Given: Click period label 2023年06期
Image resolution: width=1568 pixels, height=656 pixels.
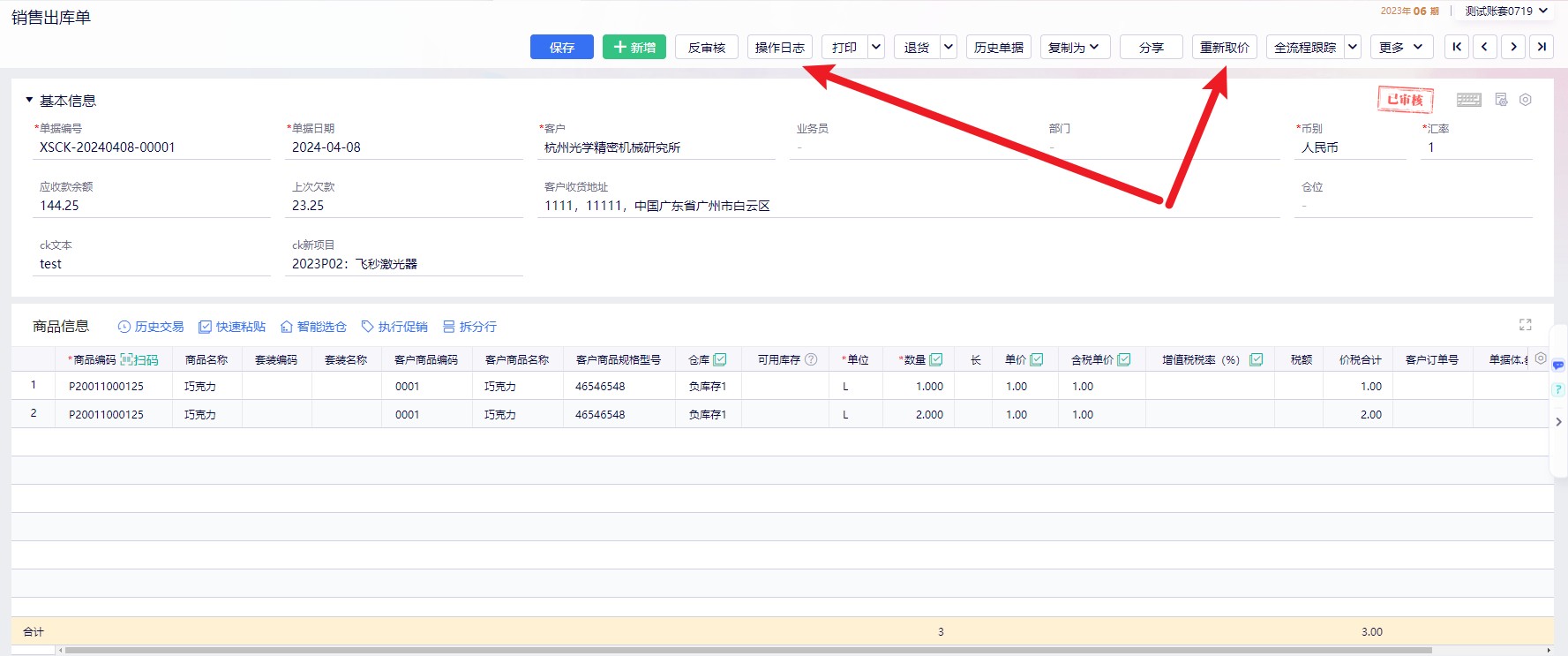Looking at the screenshot, I should [1409, 11].
